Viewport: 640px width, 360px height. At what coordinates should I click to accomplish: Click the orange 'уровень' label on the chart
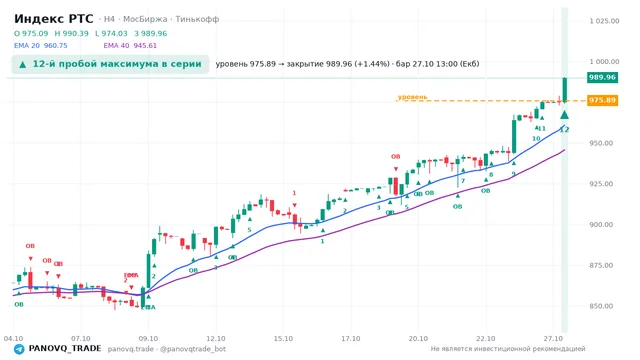(x=412, y=97)
